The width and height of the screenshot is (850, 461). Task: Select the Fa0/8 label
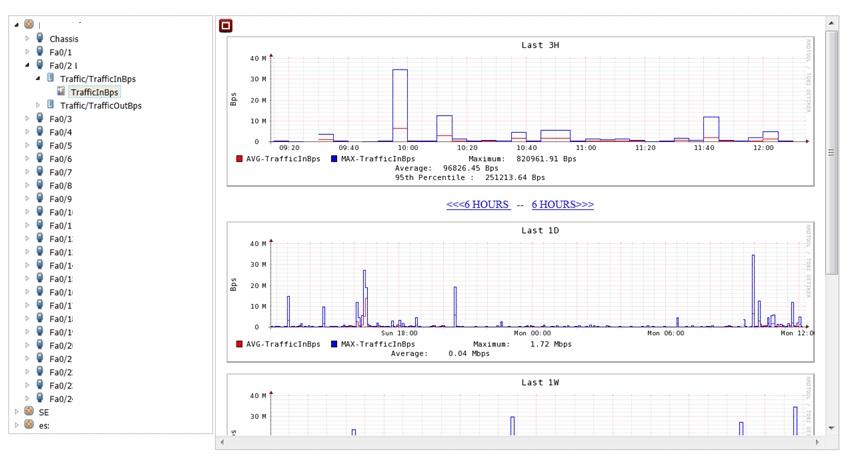point(60,185)
